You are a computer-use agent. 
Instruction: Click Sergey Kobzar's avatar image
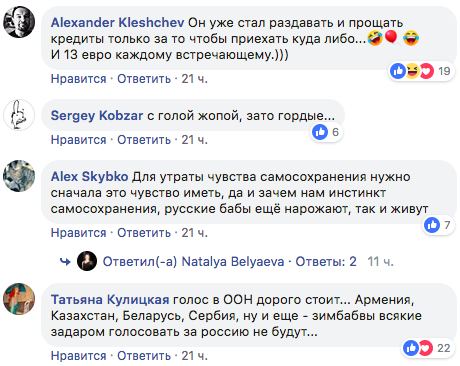coord(19,115)
